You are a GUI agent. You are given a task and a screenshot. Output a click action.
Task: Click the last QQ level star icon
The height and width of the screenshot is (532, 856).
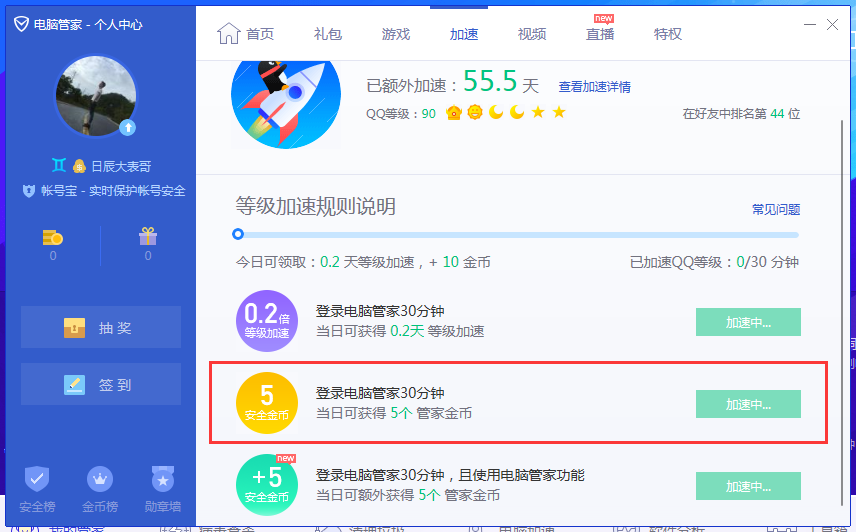(559, 112)
